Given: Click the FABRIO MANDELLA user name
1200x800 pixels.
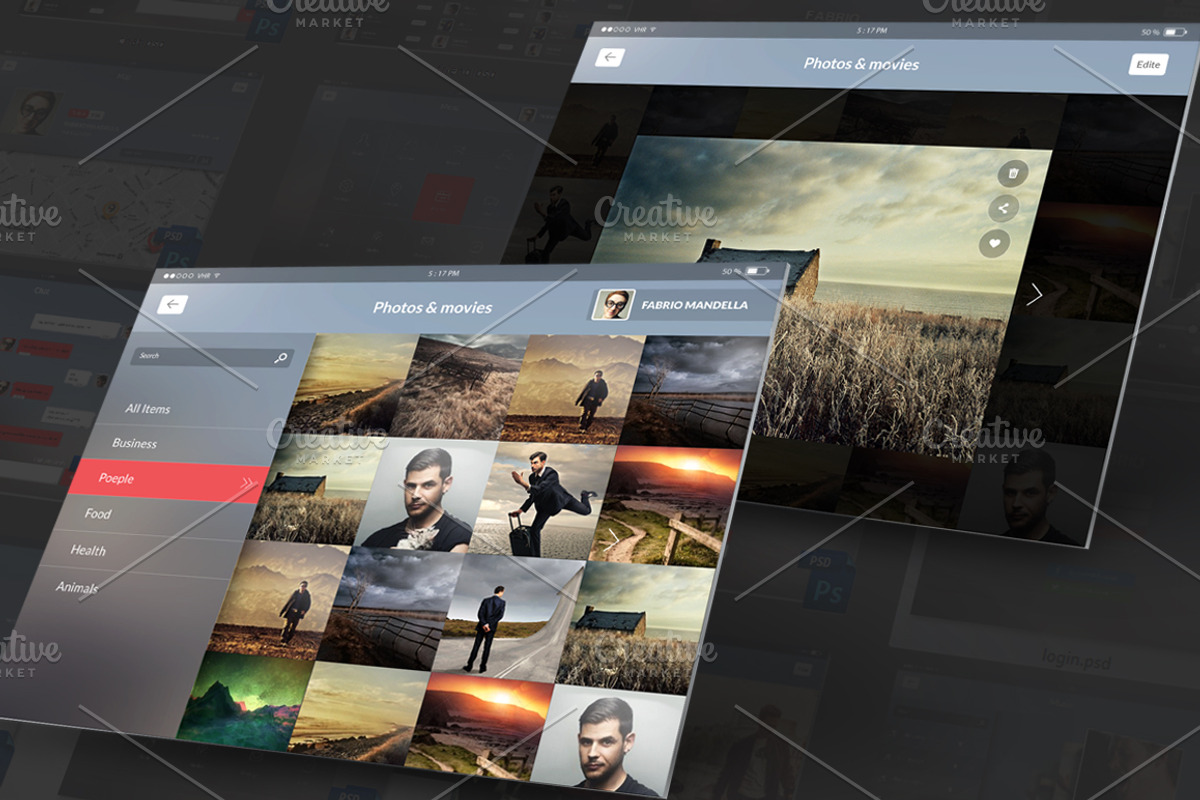Looking at the screenshot, I should 694,305.
